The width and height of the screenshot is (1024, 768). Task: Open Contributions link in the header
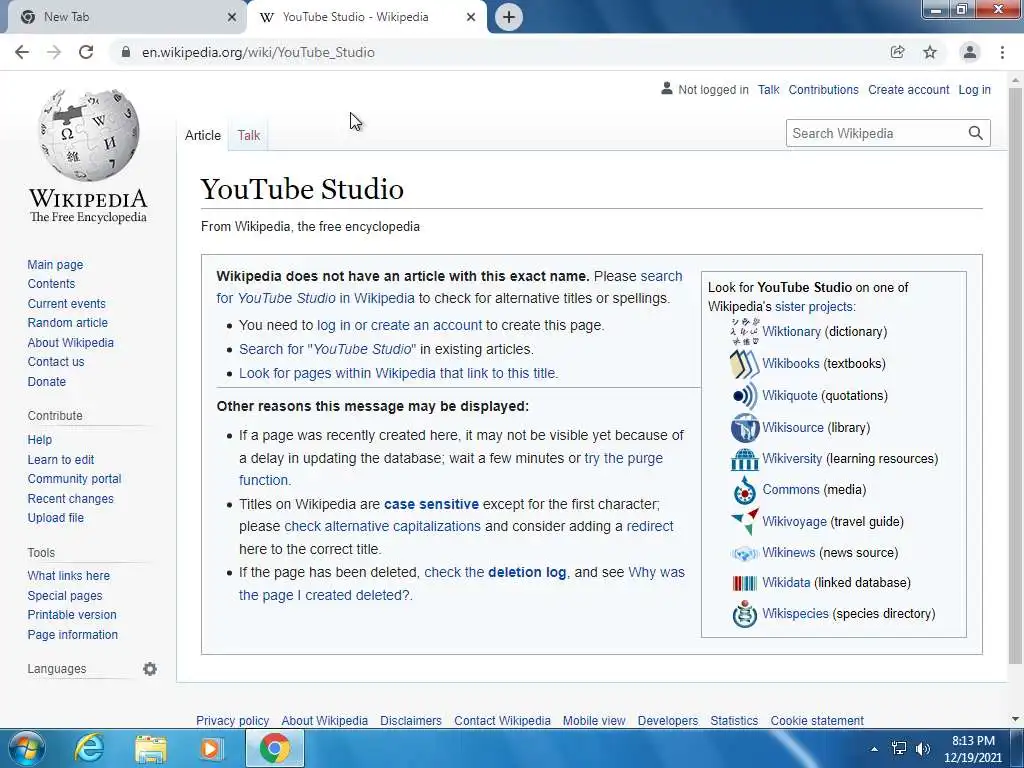823,89
